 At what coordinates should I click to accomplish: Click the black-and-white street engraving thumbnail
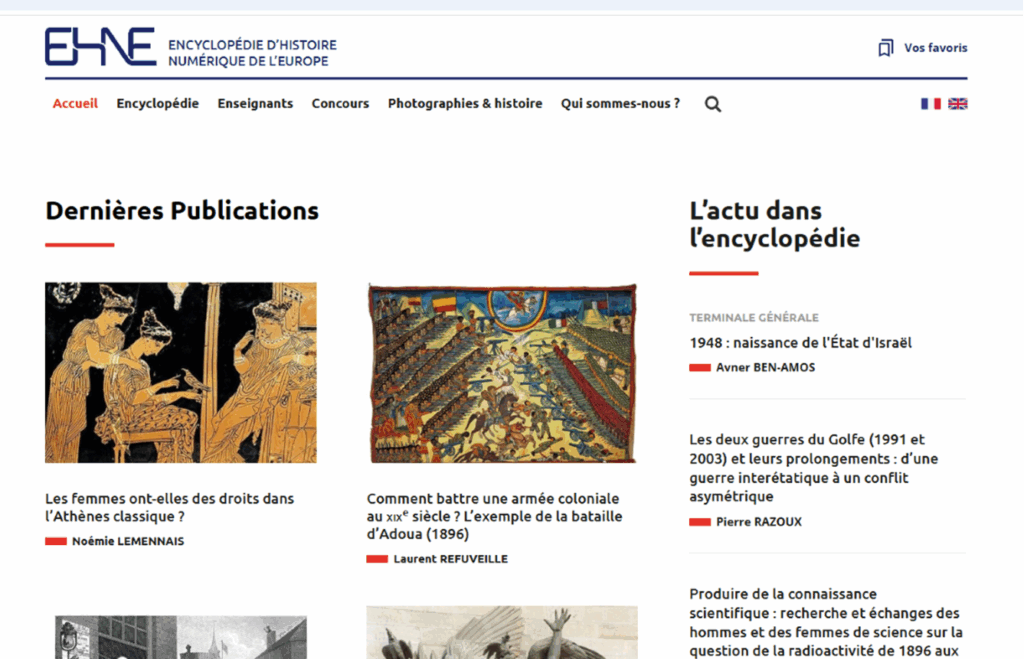181,636
